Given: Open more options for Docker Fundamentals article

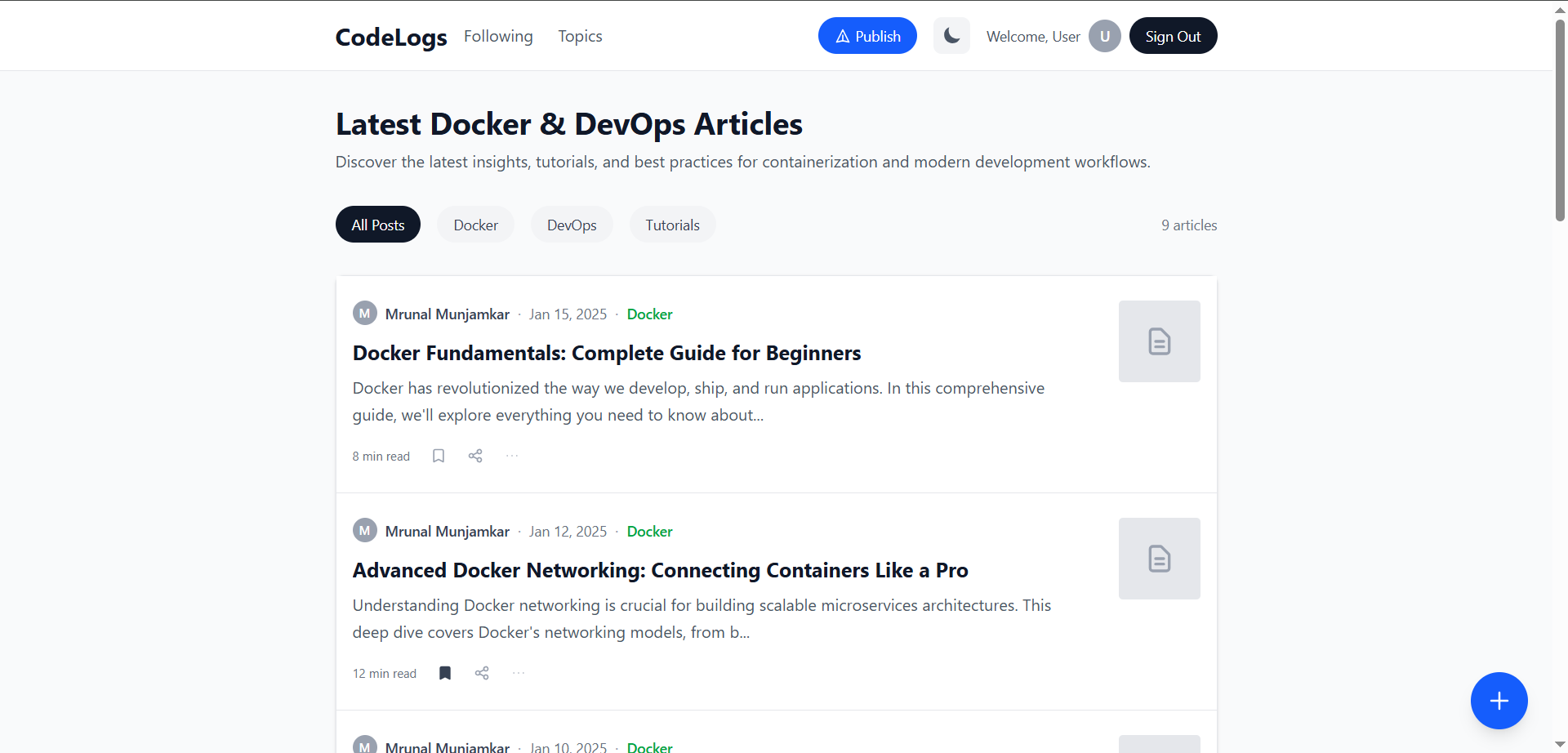Looking at the screenshot, I should coord(512,456).
